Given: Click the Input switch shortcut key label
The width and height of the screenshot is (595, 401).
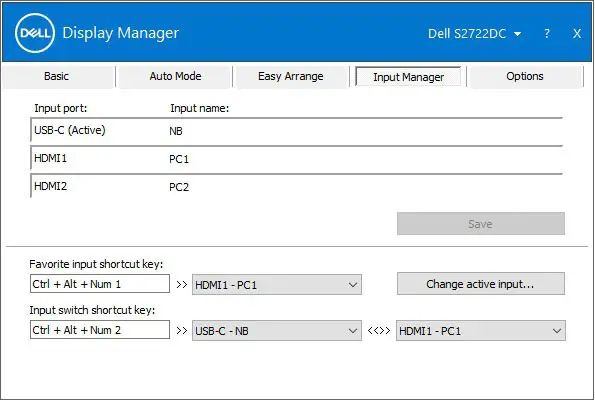Looking at the screenshot, I should [92, 310].
